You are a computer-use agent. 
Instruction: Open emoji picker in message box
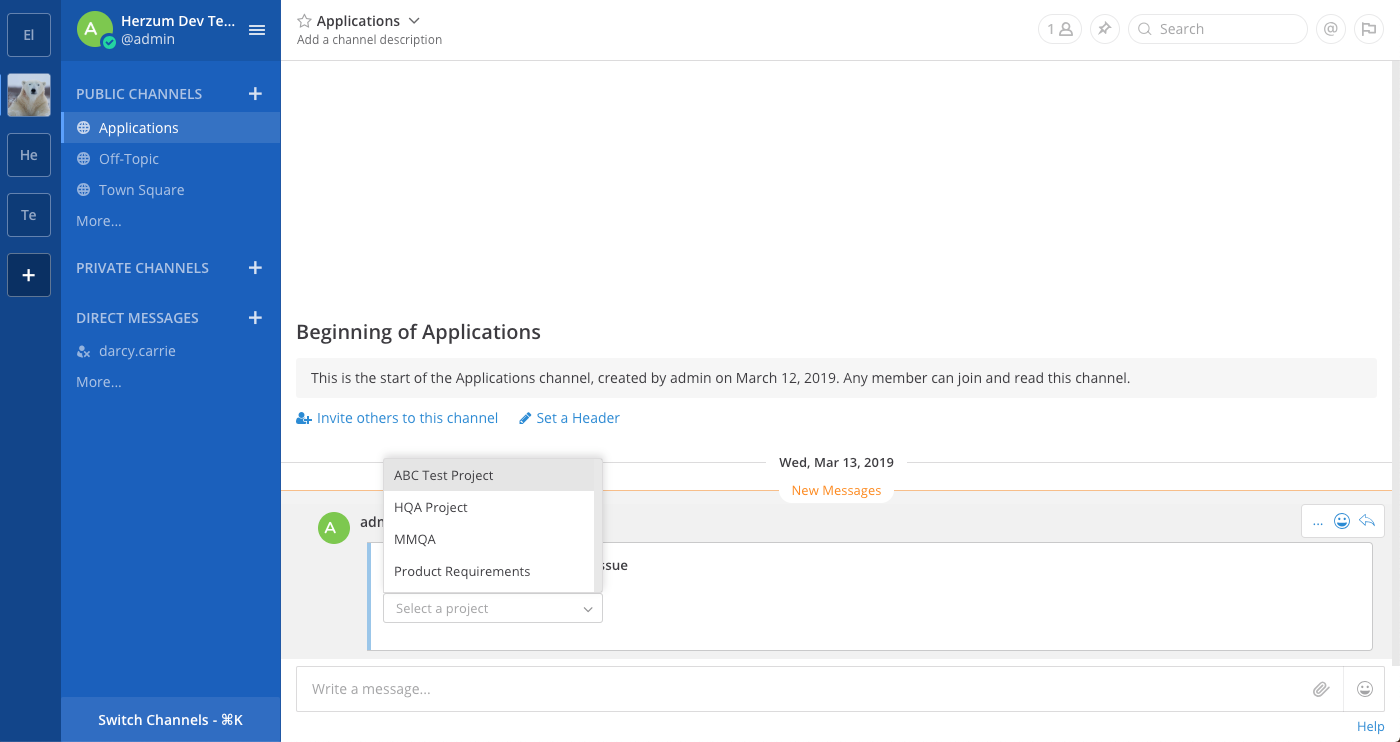tap(1364, 689)
